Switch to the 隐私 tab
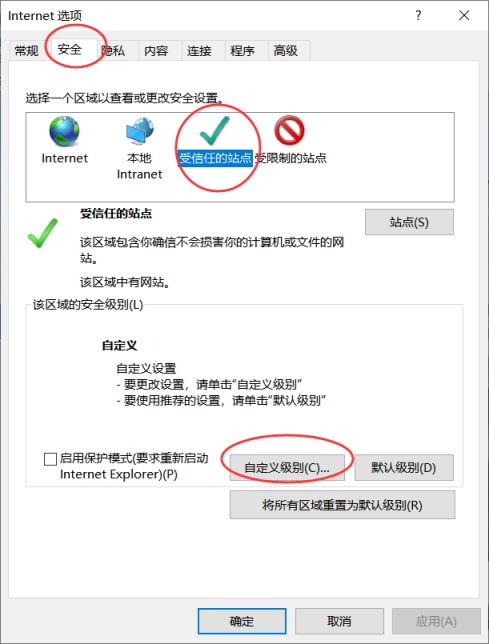This screenshot has width=489, height=644. point(113,51)
